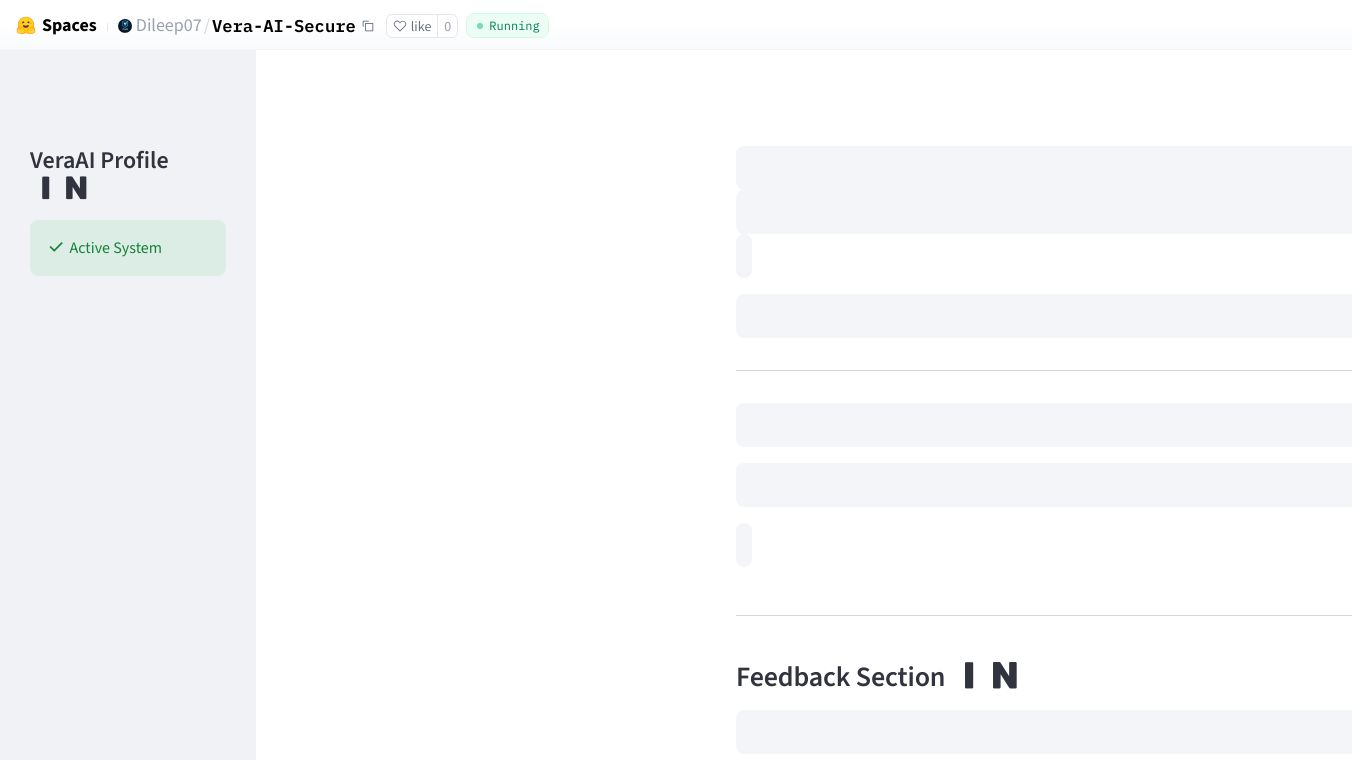Click the green dot in the Running badge
This screenshot has height=760, width=1352.
click(x=480, y=26)
